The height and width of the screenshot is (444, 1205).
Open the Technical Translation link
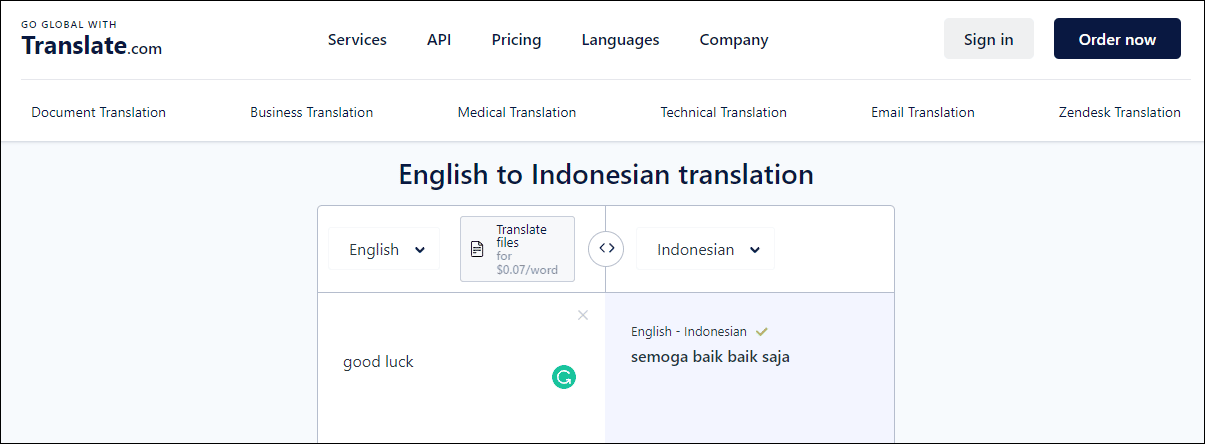pyautogui.click(x=723, y=112)
